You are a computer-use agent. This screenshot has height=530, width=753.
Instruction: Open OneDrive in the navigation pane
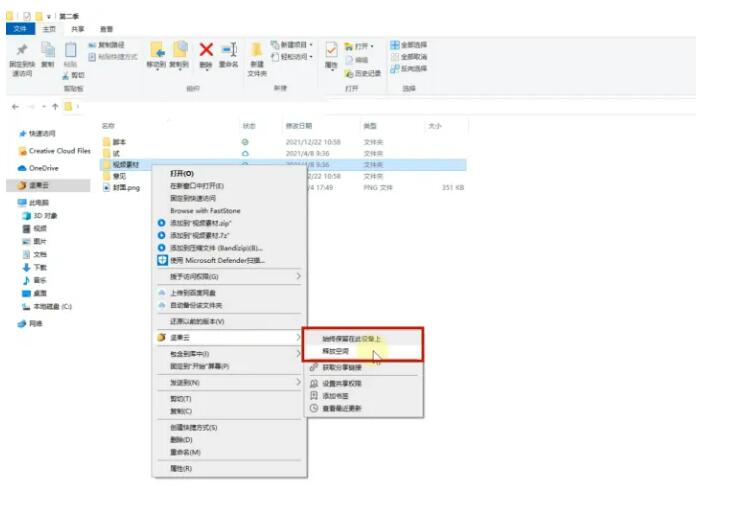[44, 168]
